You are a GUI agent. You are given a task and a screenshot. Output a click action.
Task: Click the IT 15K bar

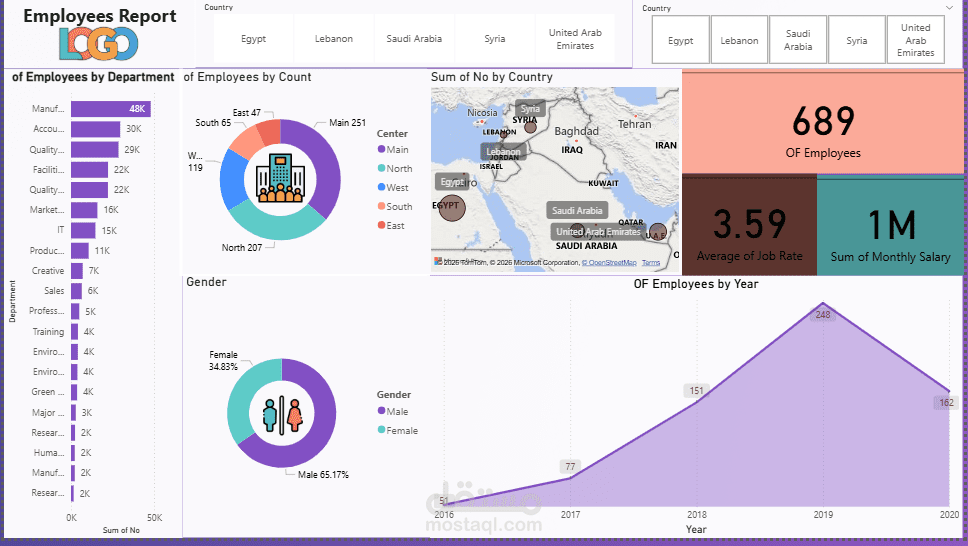(83, 230)
